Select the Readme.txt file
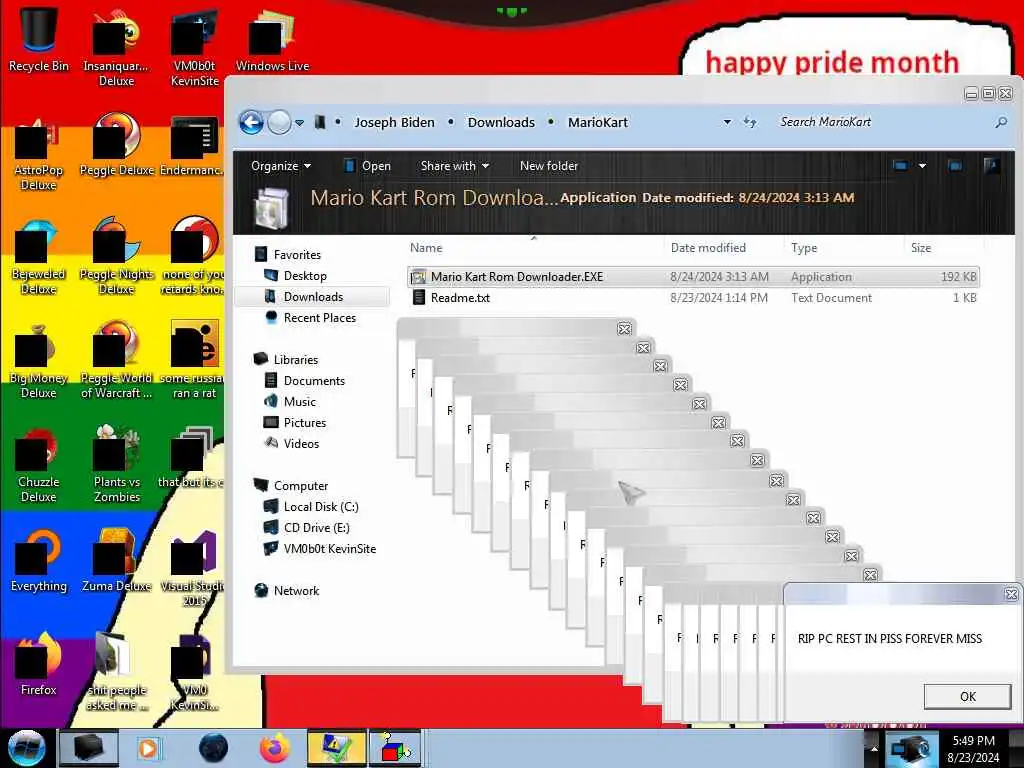Viewport: 1024px width, 768px height. tap(693, 298)
